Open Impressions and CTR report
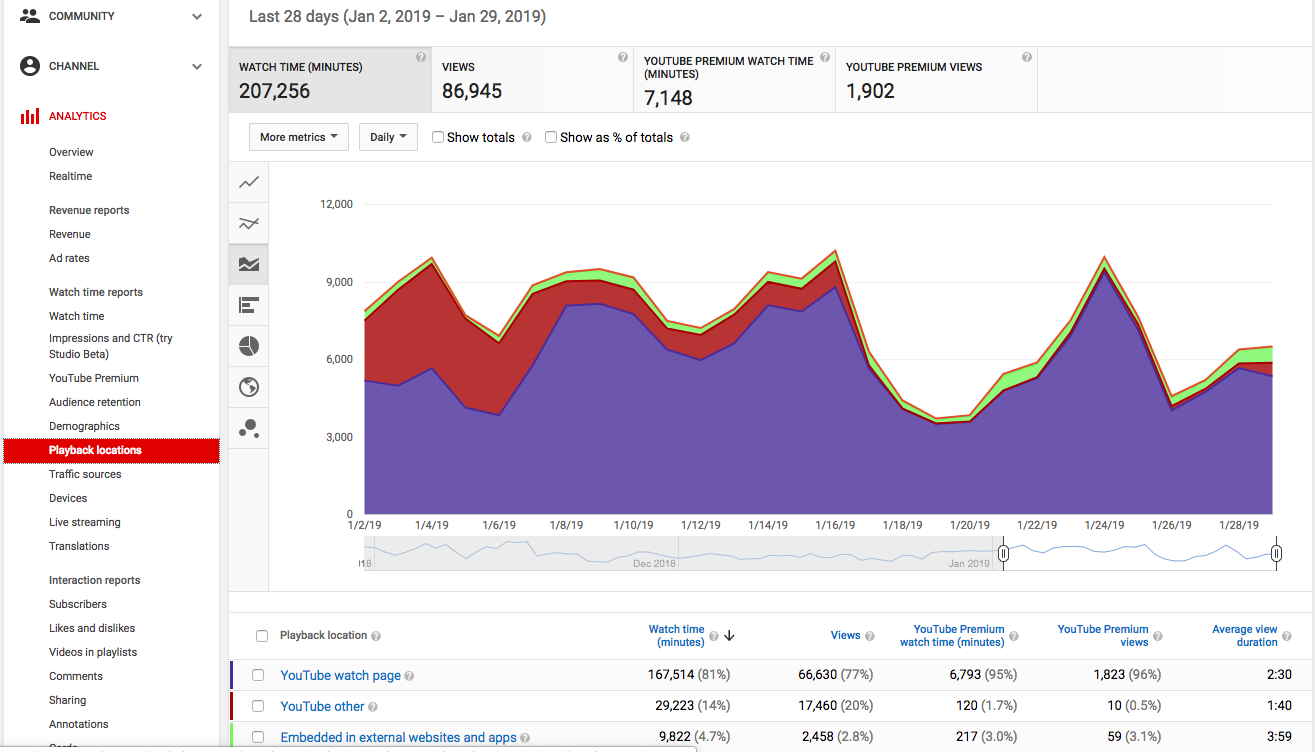Image resolution: width=1315 pixels, height=752 pixels. coord(111,346)
